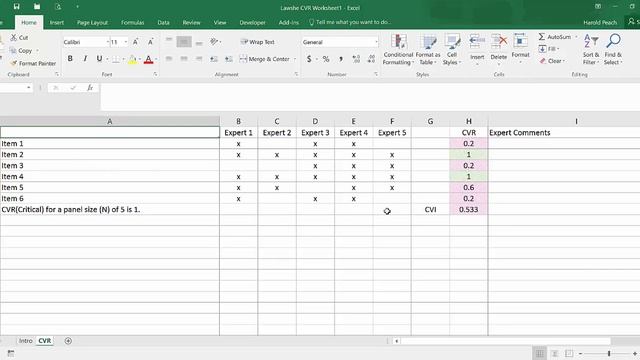The height and width of the screenshot is (360, 640).
Task: Add a new sheet with plus icon
Action: (68, 341)
